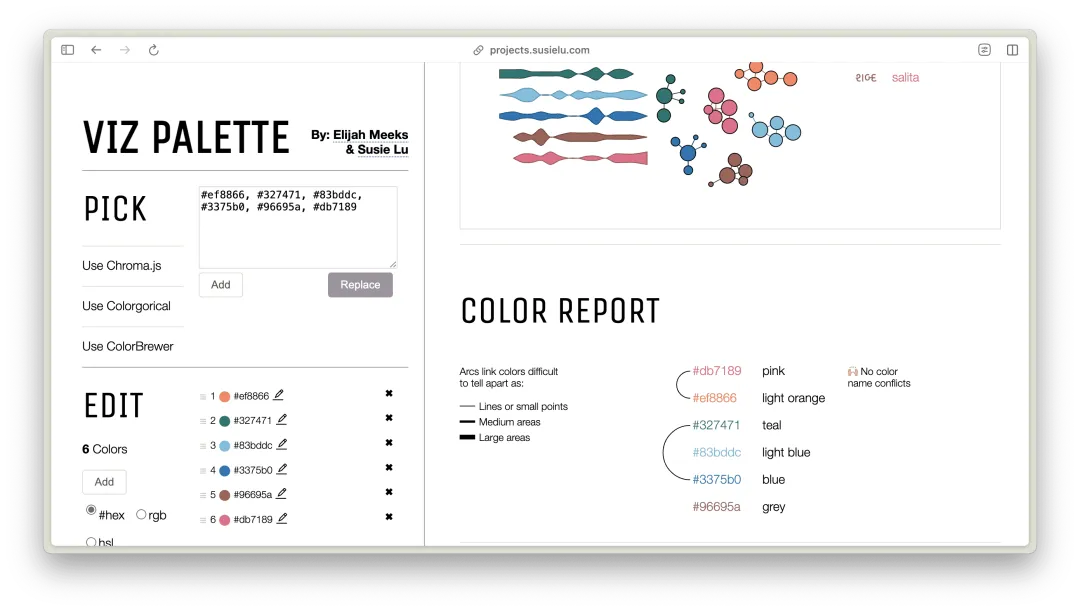Open Use ColorBrewer option
This screenshot has height=611, width=1080.
pos(127,346)
